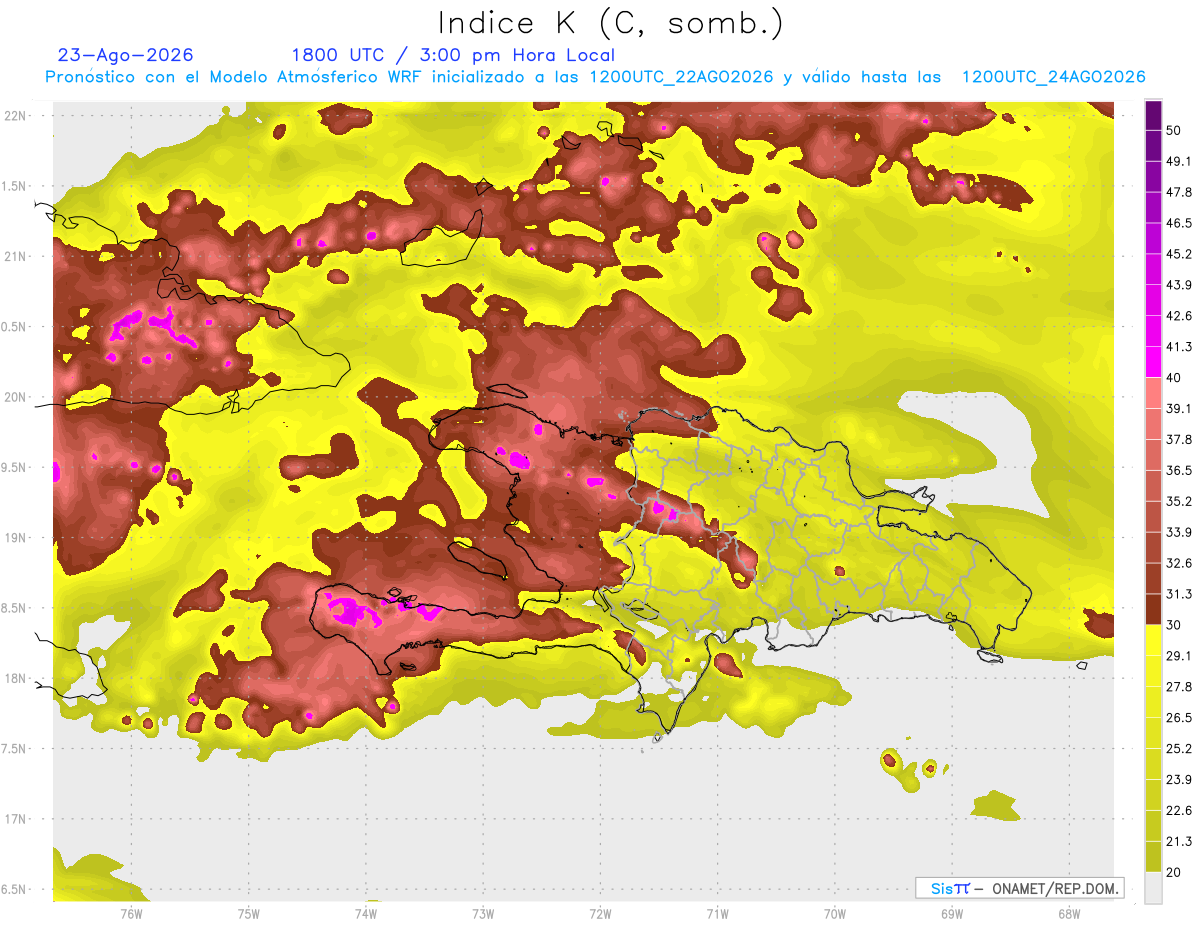Click the longitude label '74W'
Screen dimensions: 1200x927
pos(366,914)
